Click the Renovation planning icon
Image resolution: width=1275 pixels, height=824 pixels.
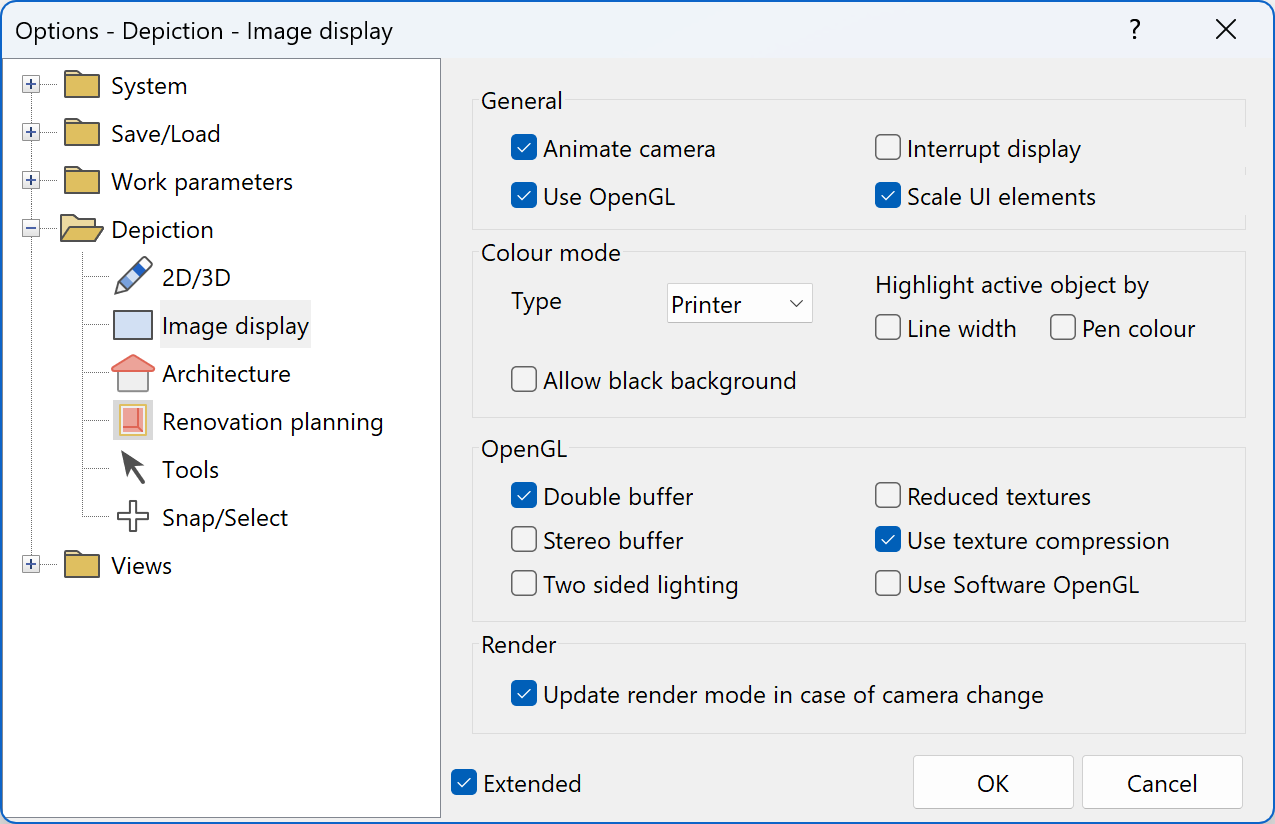point(132,420)
